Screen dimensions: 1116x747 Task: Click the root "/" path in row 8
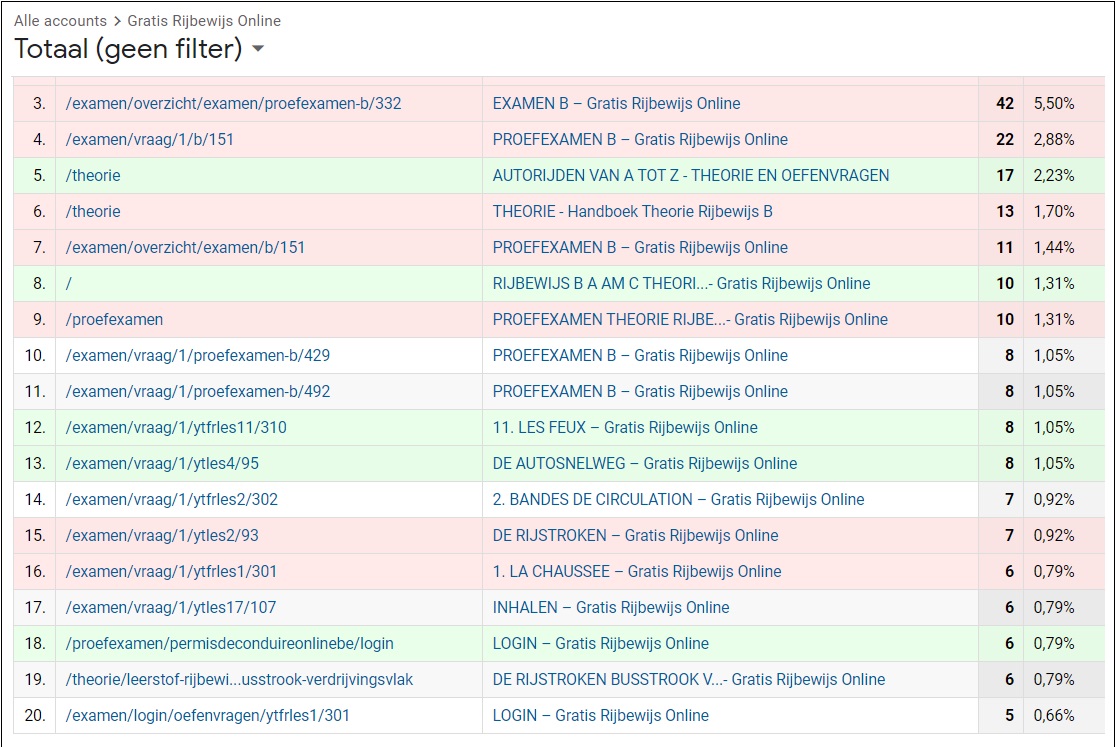tap(69, 283)
